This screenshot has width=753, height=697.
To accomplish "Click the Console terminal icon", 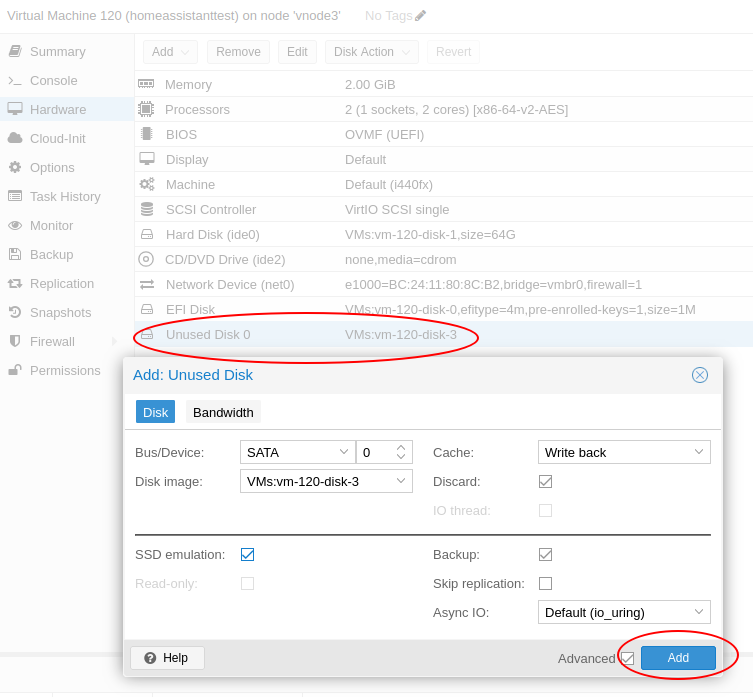I will tap(15, 80).
